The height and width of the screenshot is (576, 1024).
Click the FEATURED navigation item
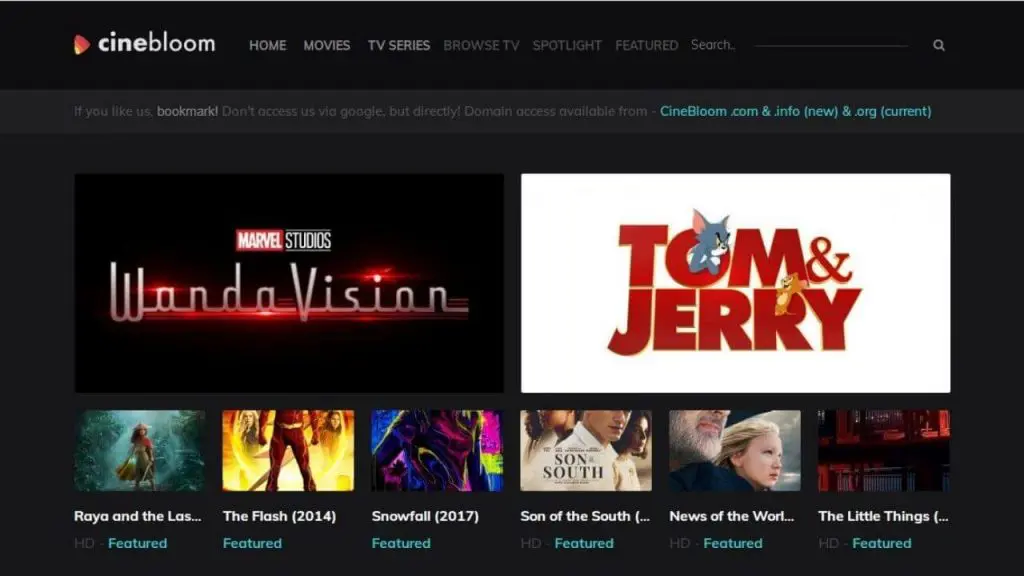(x=646, y=45)
